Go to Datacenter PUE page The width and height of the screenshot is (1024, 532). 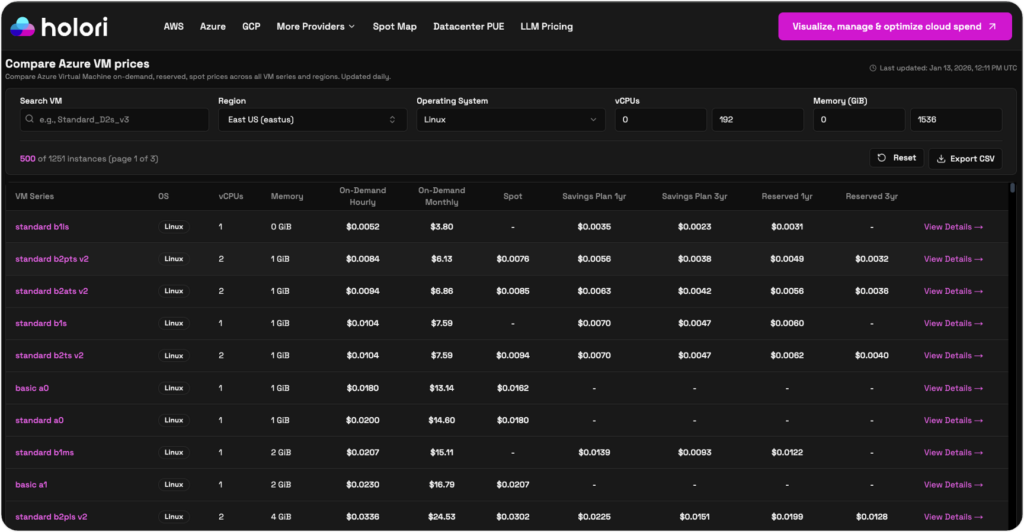pos(469,27)
